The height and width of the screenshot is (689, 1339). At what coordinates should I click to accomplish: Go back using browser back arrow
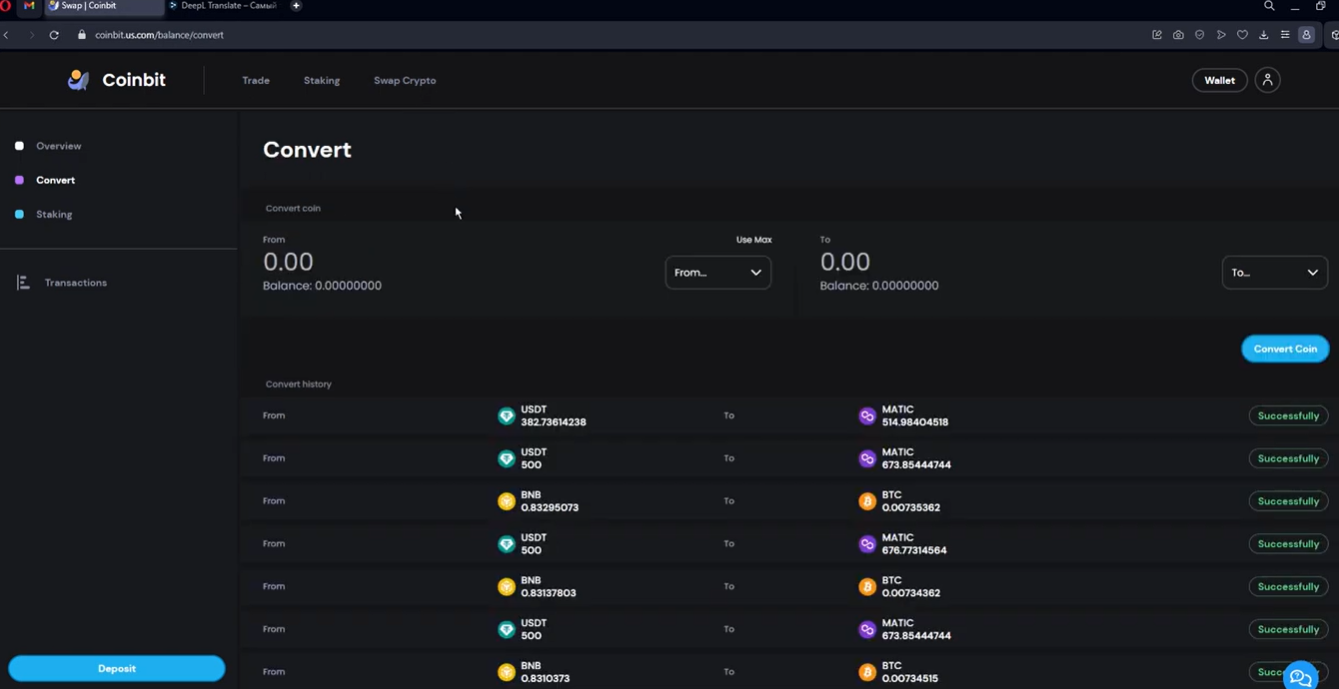coord(7,35)
